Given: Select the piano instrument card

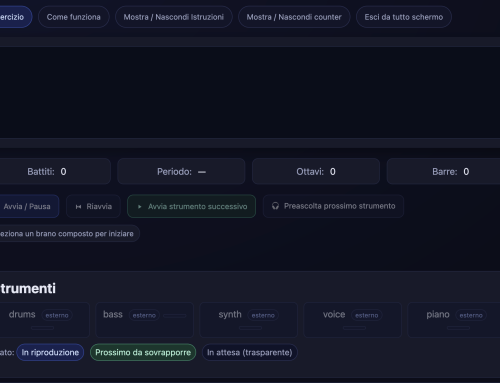Looking at the screenshot, I should 454,320.
